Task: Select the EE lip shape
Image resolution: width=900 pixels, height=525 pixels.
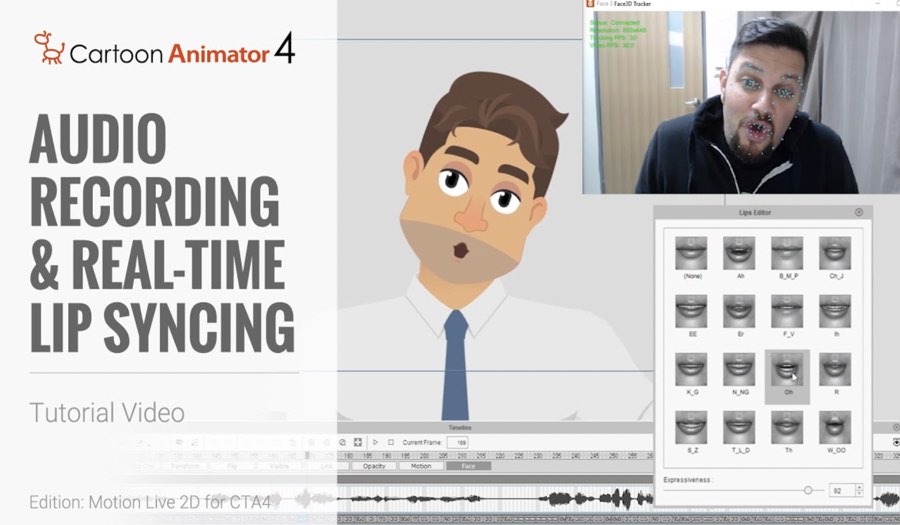Action: (691, 311)
